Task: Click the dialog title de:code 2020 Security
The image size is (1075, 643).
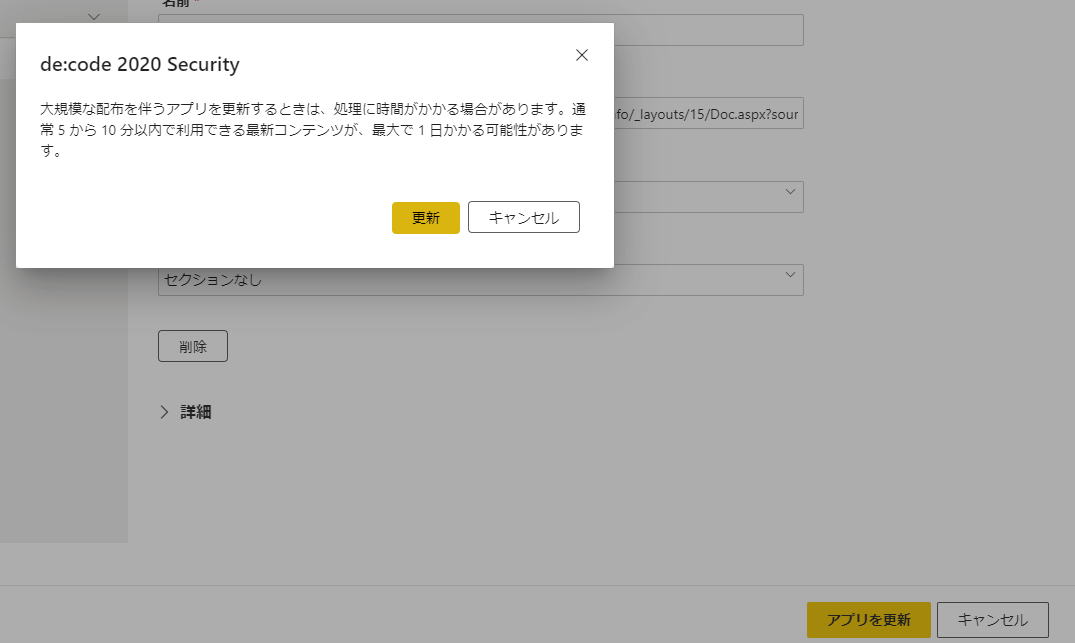Action: tap(140, 64)
